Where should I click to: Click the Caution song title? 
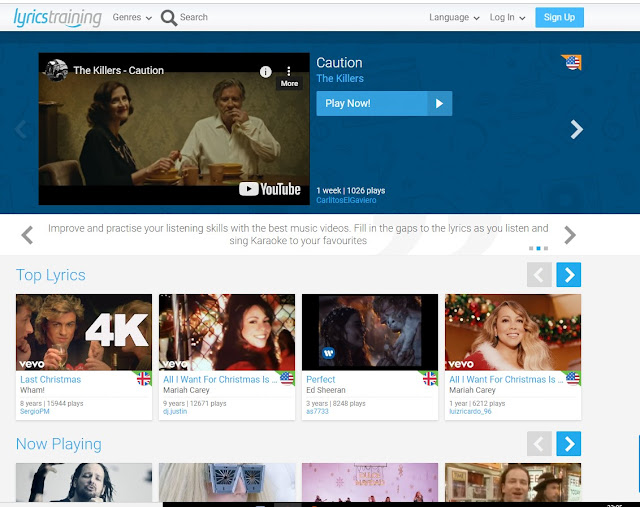[339, 62]
